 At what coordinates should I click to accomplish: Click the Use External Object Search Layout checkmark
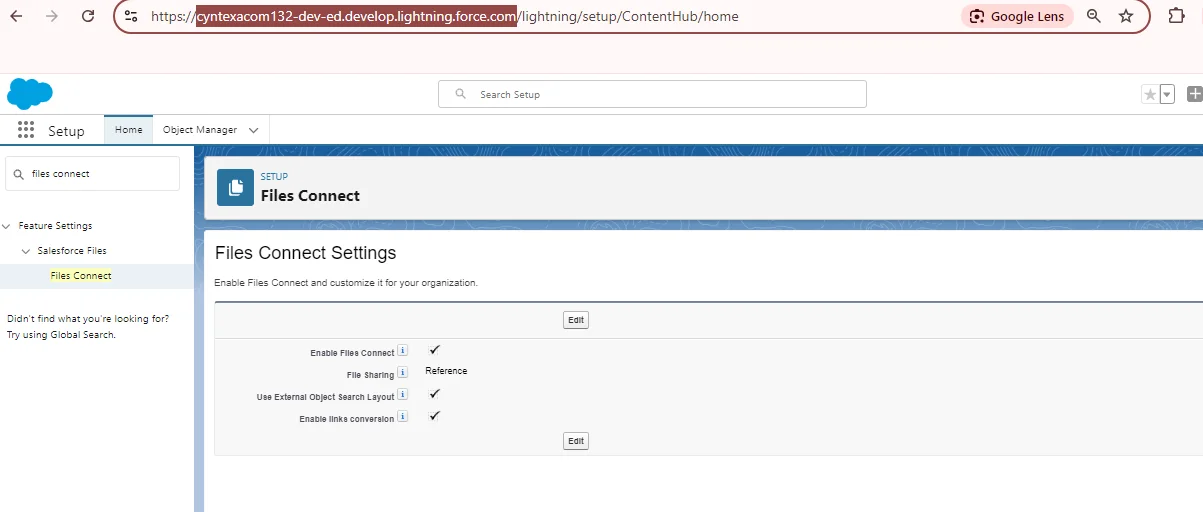(x=434, y=393)
